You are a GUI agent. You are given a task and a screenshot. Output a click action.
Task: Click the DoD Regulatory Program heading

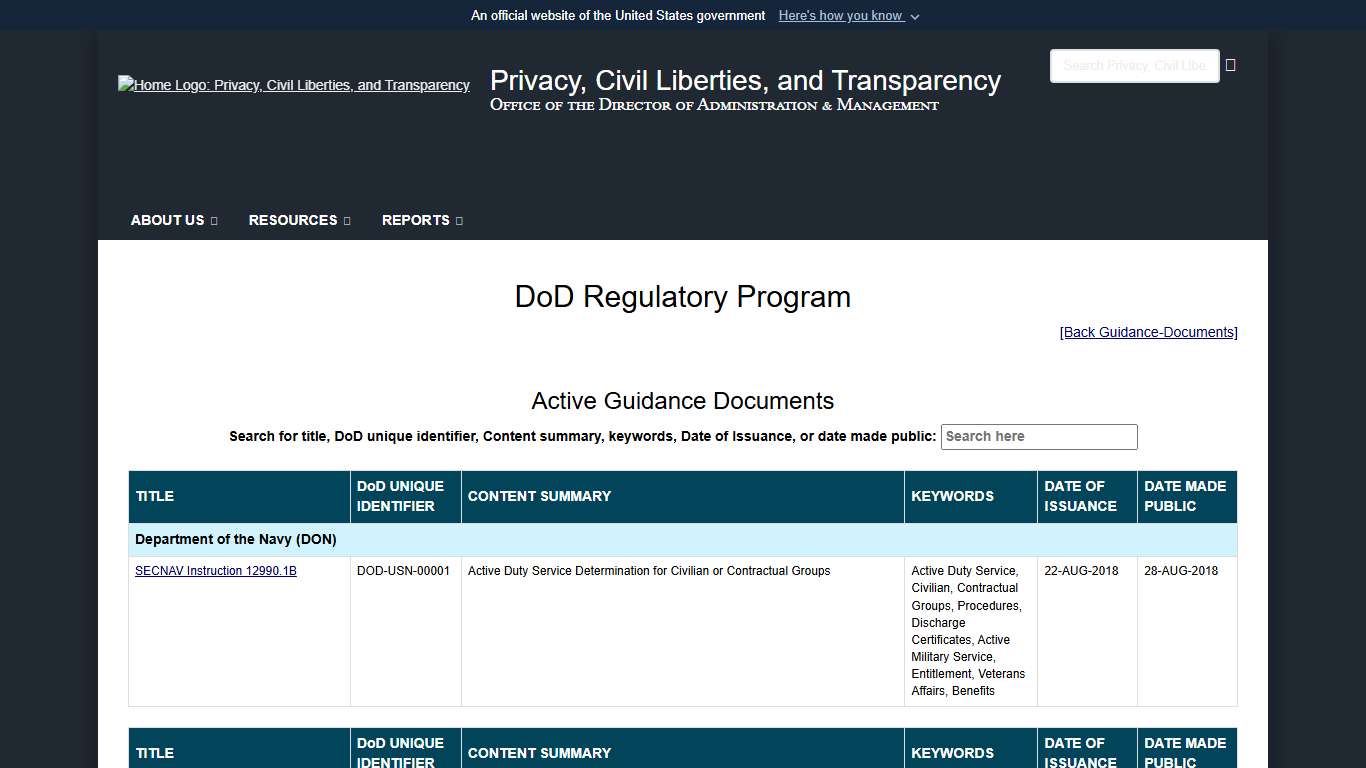[682, 297]
